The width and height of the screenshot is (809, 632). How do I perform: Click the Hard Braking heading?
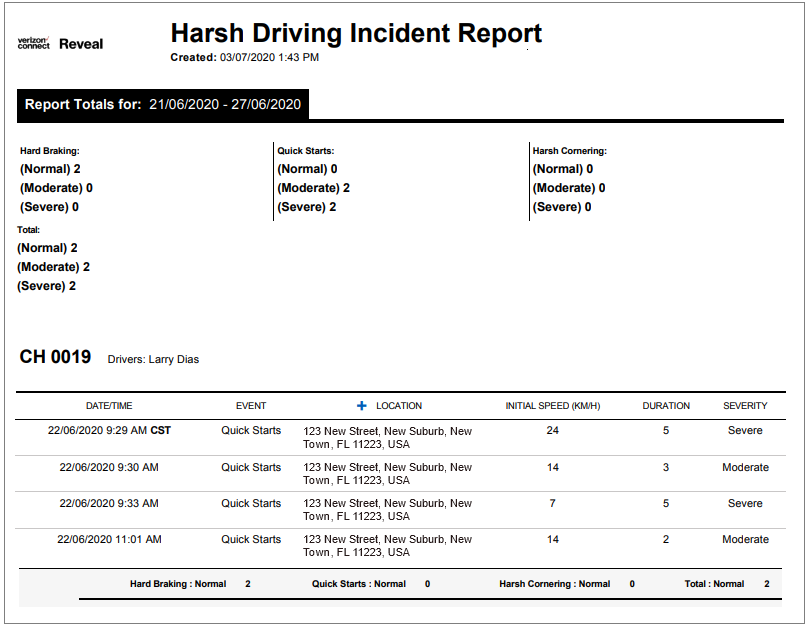50,151
